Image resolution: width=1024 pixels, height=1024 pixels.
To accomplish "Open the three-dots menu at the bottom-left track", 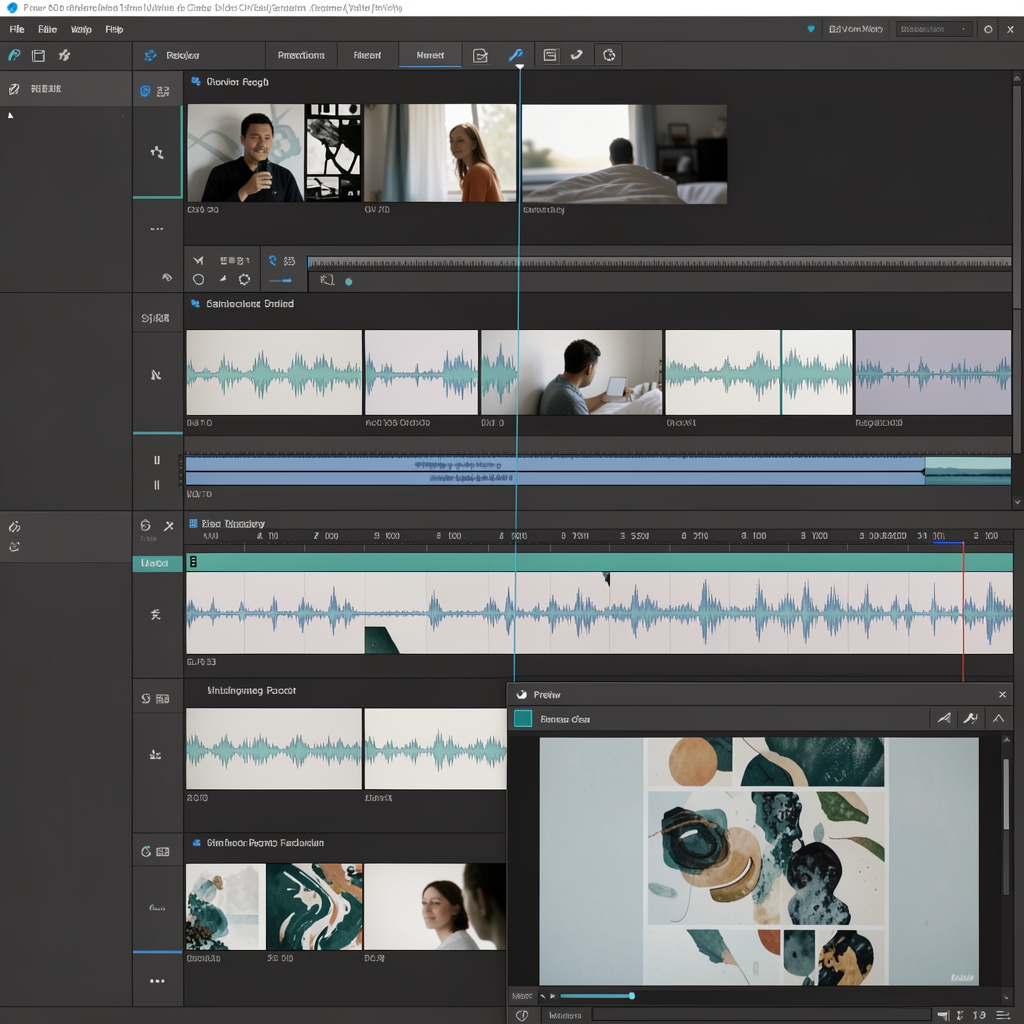I will tap(157, 981).
